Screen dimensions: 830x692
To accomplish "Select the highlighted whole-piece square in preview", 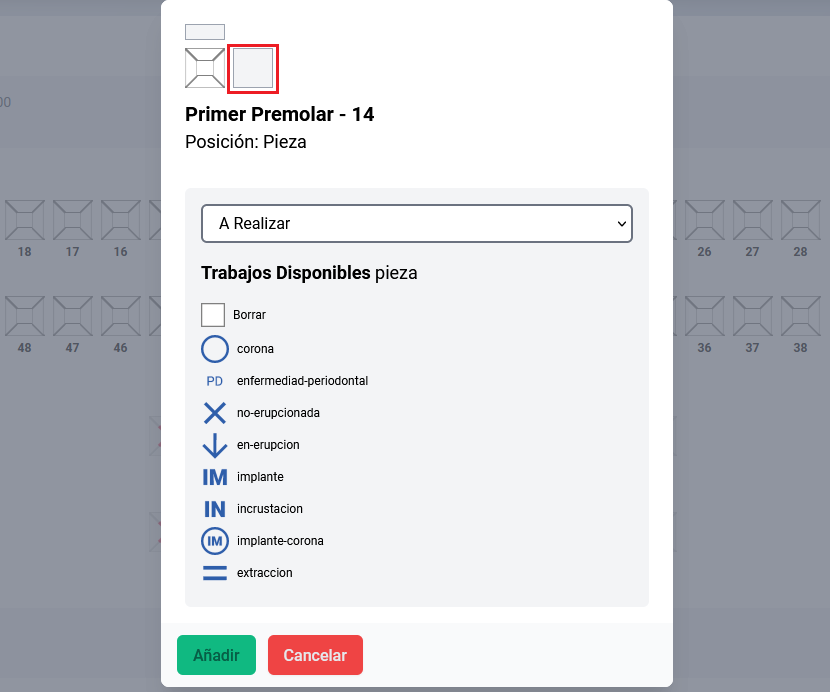I will [x=253, y=68].
